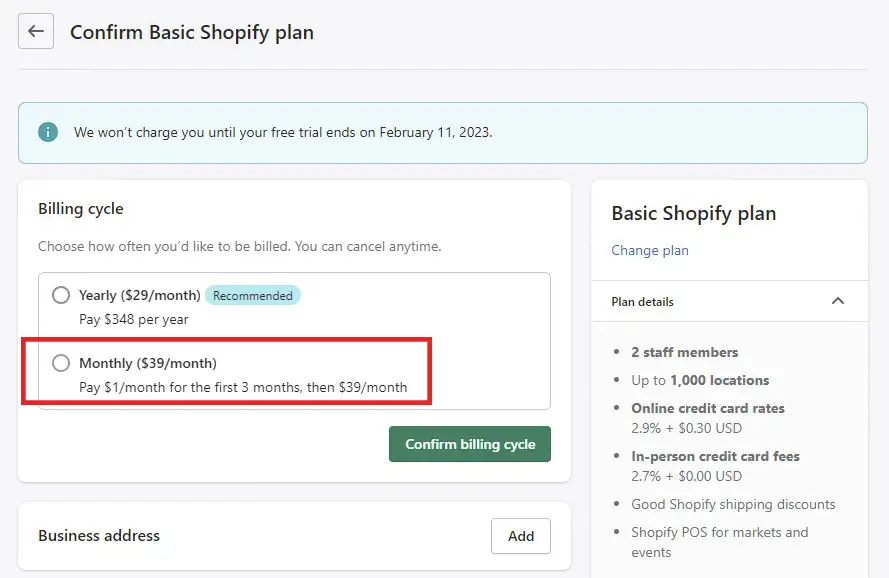This screenshot has height=578, width=889.
Task: Click the Pay $348 per year text
Action: coord(134,319)
